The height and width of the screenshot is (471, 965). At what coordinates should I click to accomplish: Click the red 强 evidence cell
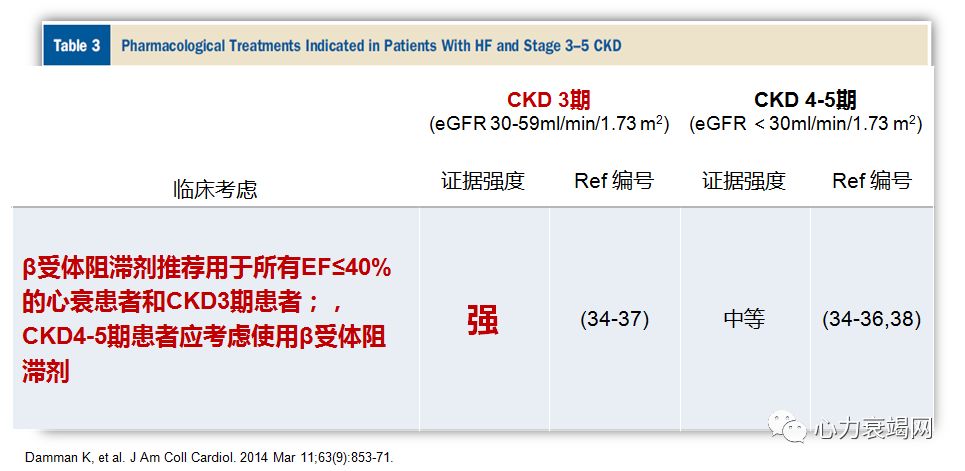(x=482, y=320)
